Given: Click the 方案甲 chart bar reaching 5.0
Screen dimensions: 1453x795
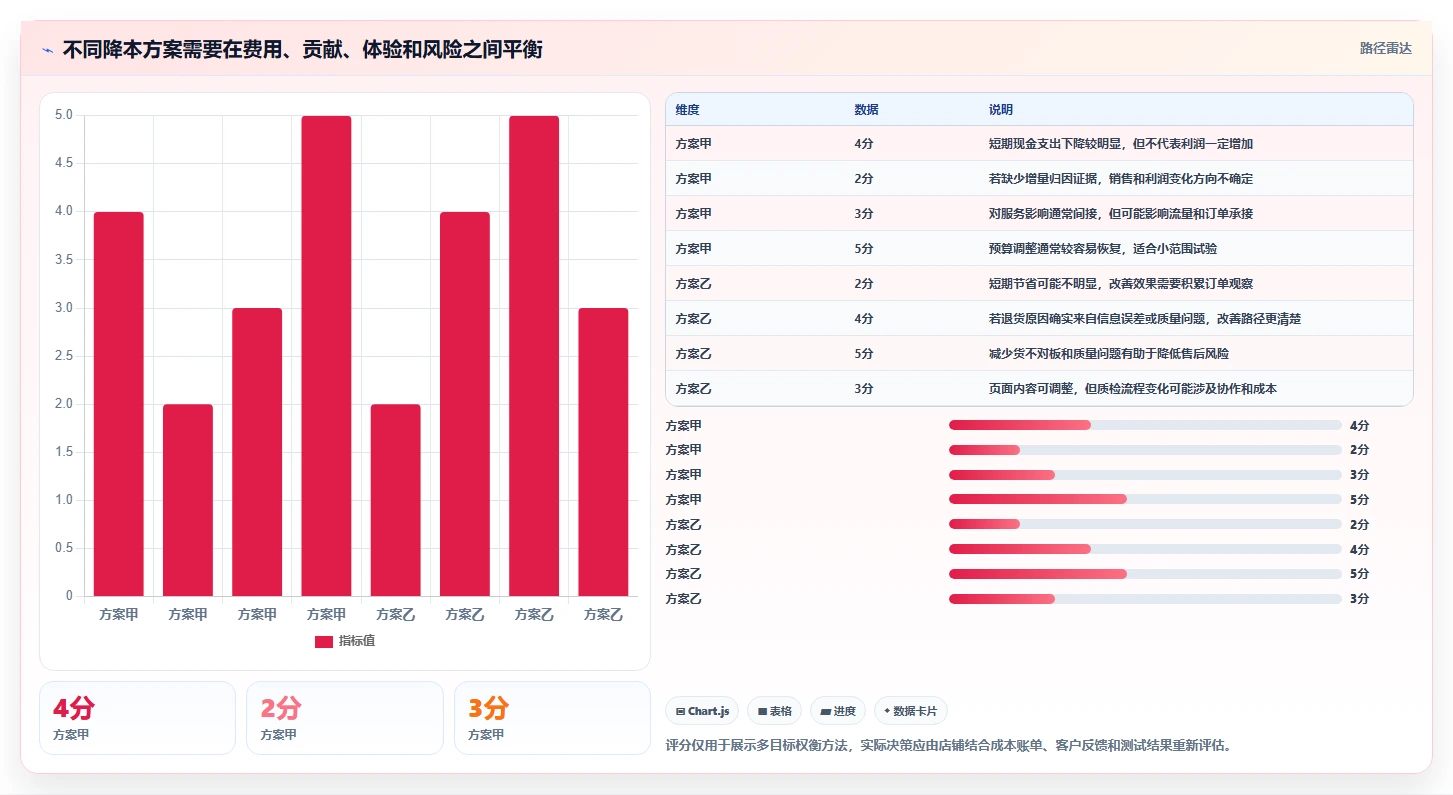Looking at the screenshot, I should click(326, 356).
